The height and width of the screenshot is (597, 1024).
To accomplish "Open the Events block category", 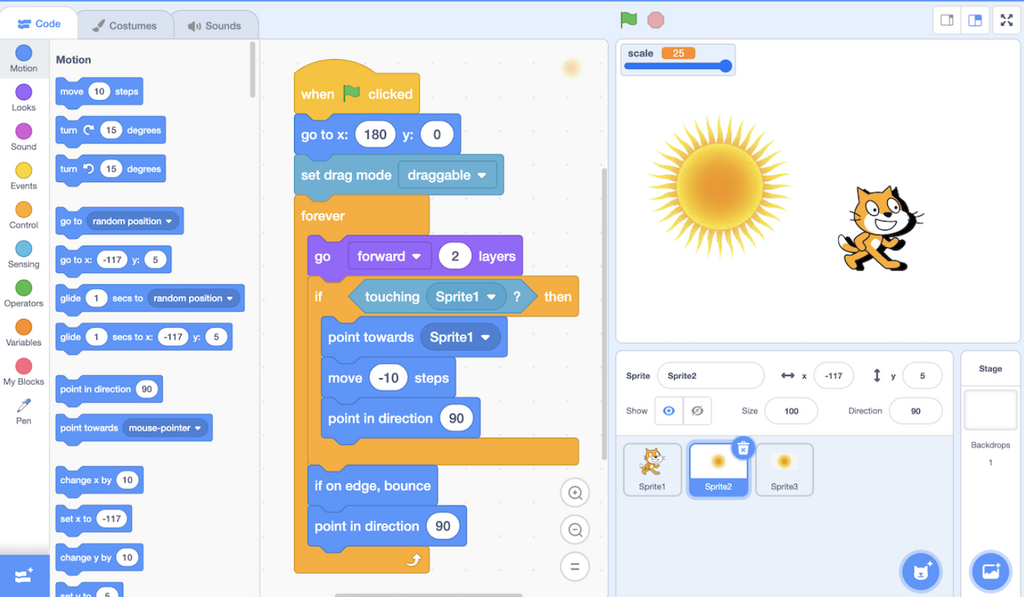I will tap(24, 176).
